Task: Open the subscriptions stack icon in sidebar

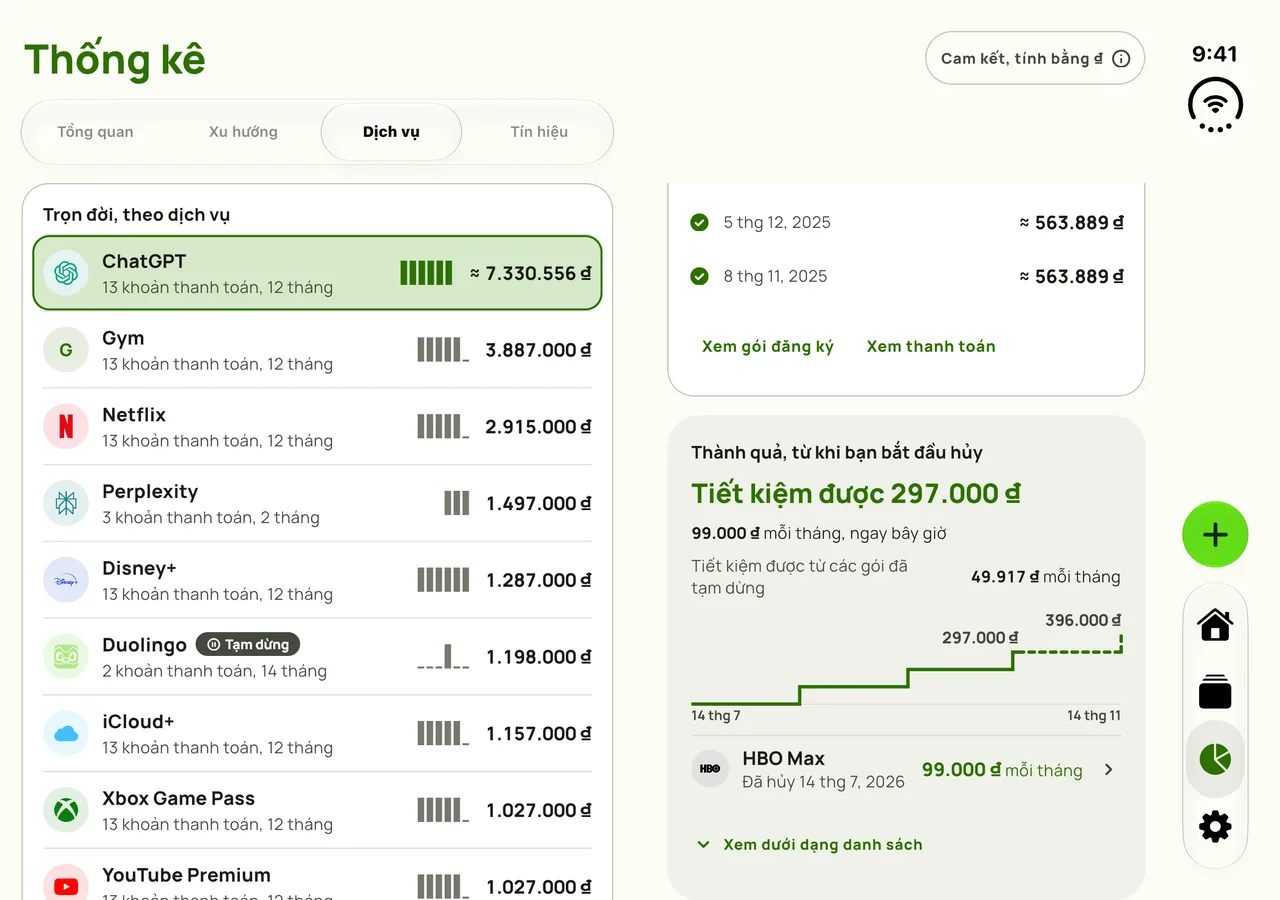Action: point(1215,692)
